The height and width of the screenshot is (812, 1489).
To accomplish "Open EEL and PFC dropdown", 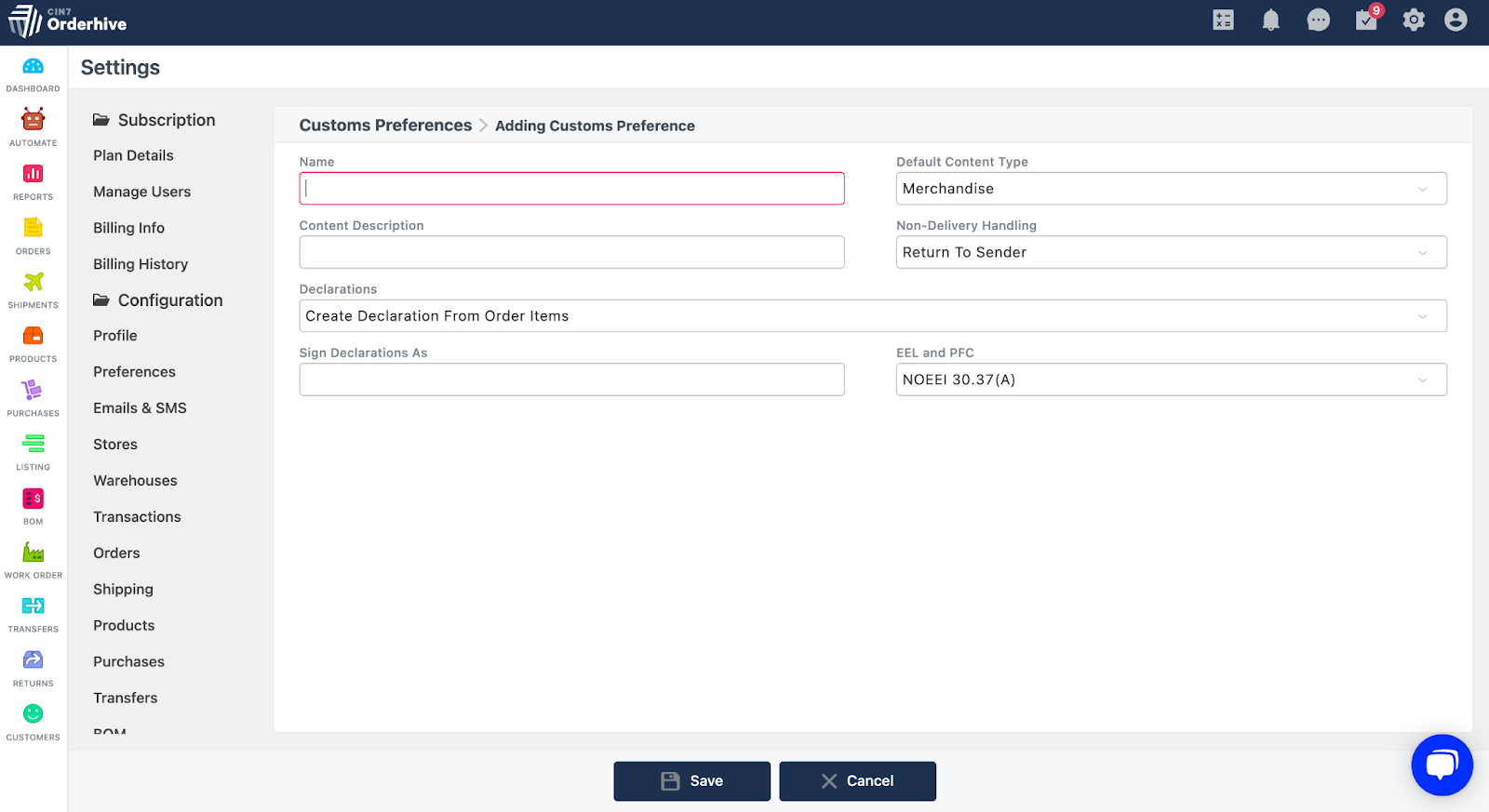I will pyautogui.click(x=1171, y=379).
